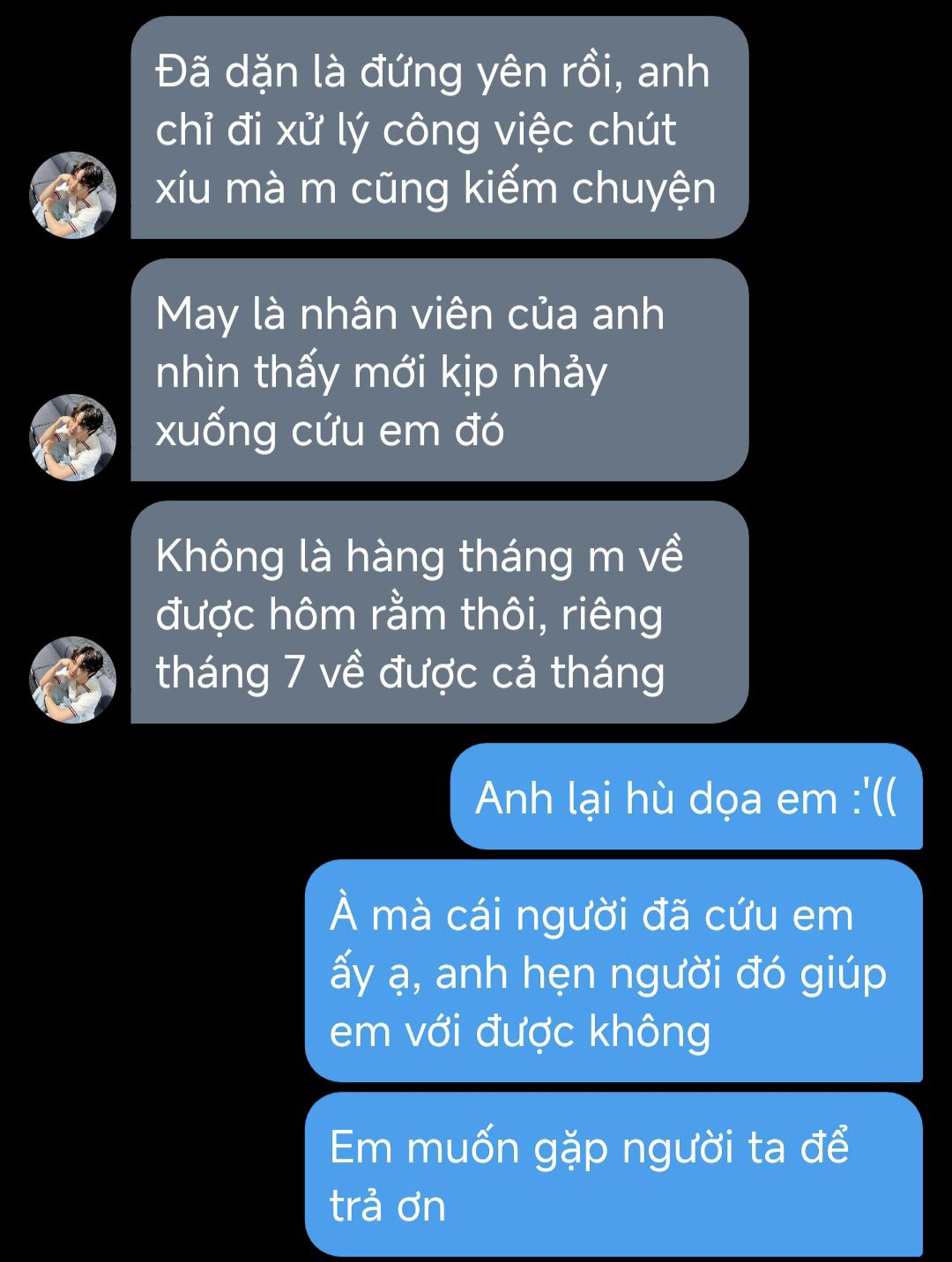
Task: Tap the 'À mà cái người đã cứu em' bubble
Action: (x=614, y=971)
